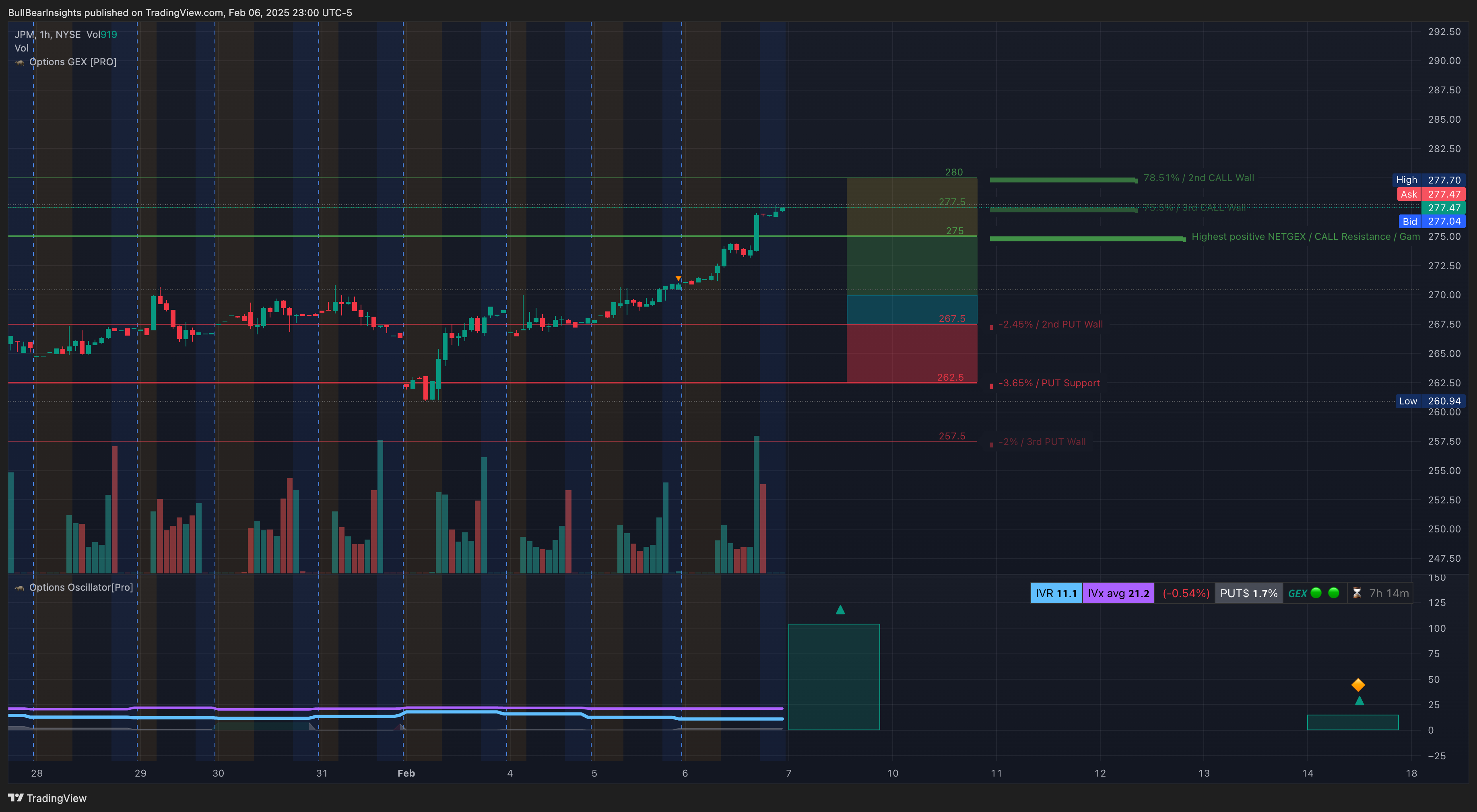Click the Options Oscillator[Pro] indicator icon
This screenshot has width=1477, height=812.
[x=19, y=588]
